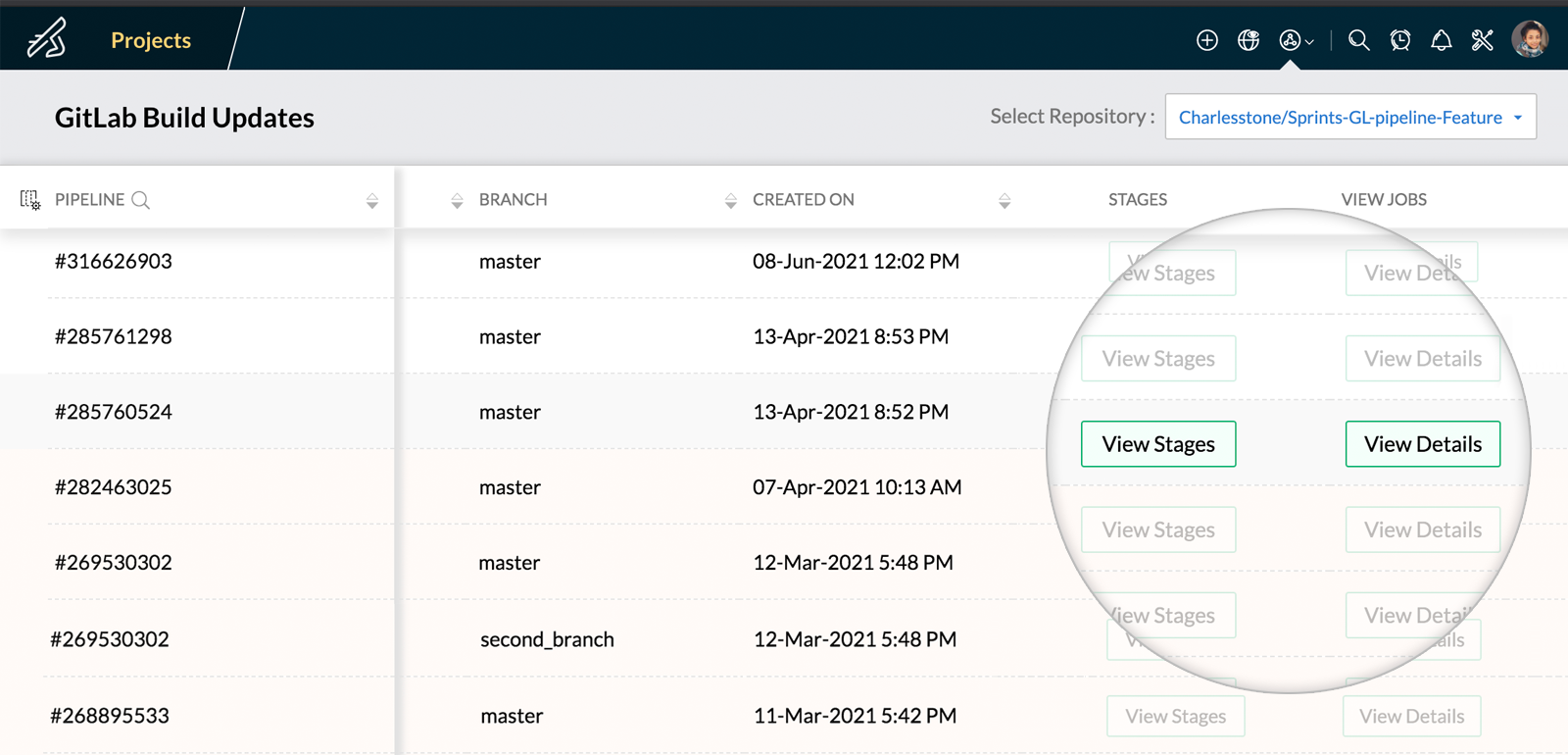This screenshot has height=755, width=1568.
Task: Open the globe icon in header
Action: (x=1249, y=40)
